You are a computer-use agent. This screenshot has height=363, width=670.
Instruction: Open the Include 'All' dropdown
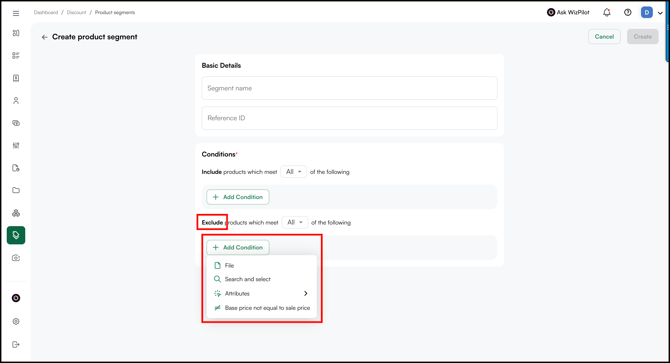(294, 172)
